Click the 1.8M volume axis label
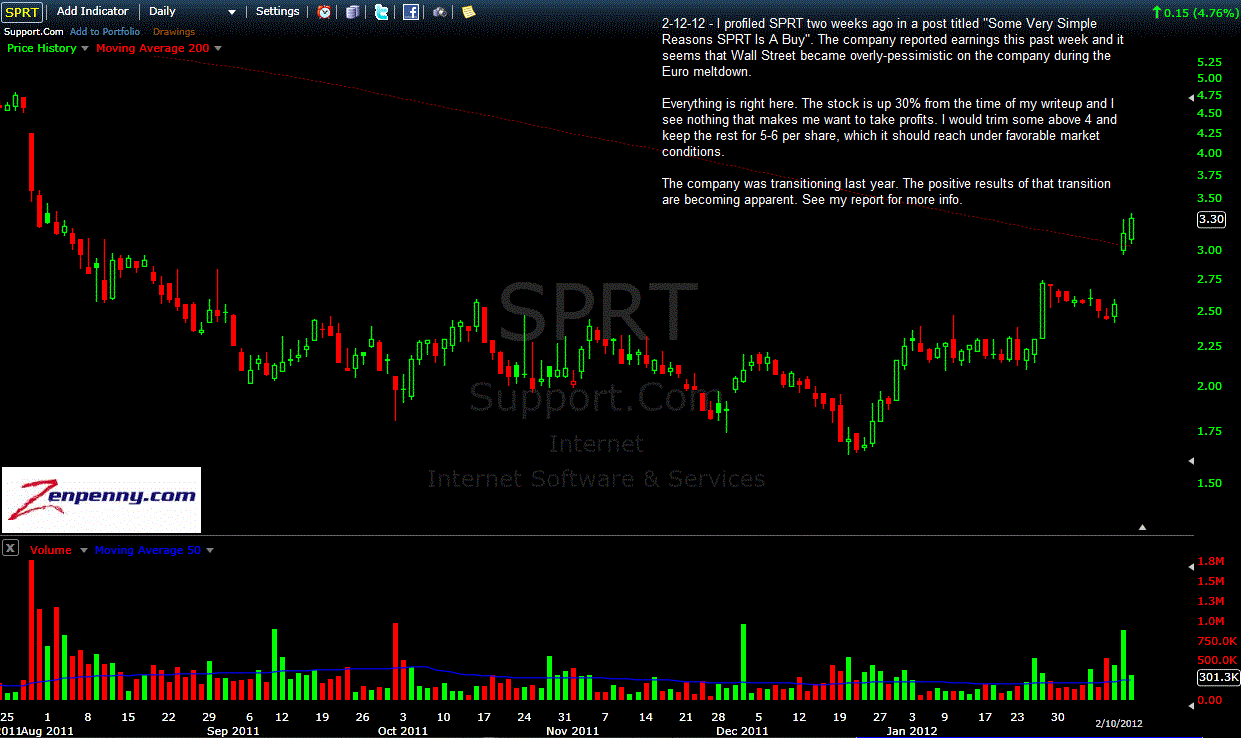Image resolution: width=1241 pixels, height=738 pixels. pos(1210,563)
